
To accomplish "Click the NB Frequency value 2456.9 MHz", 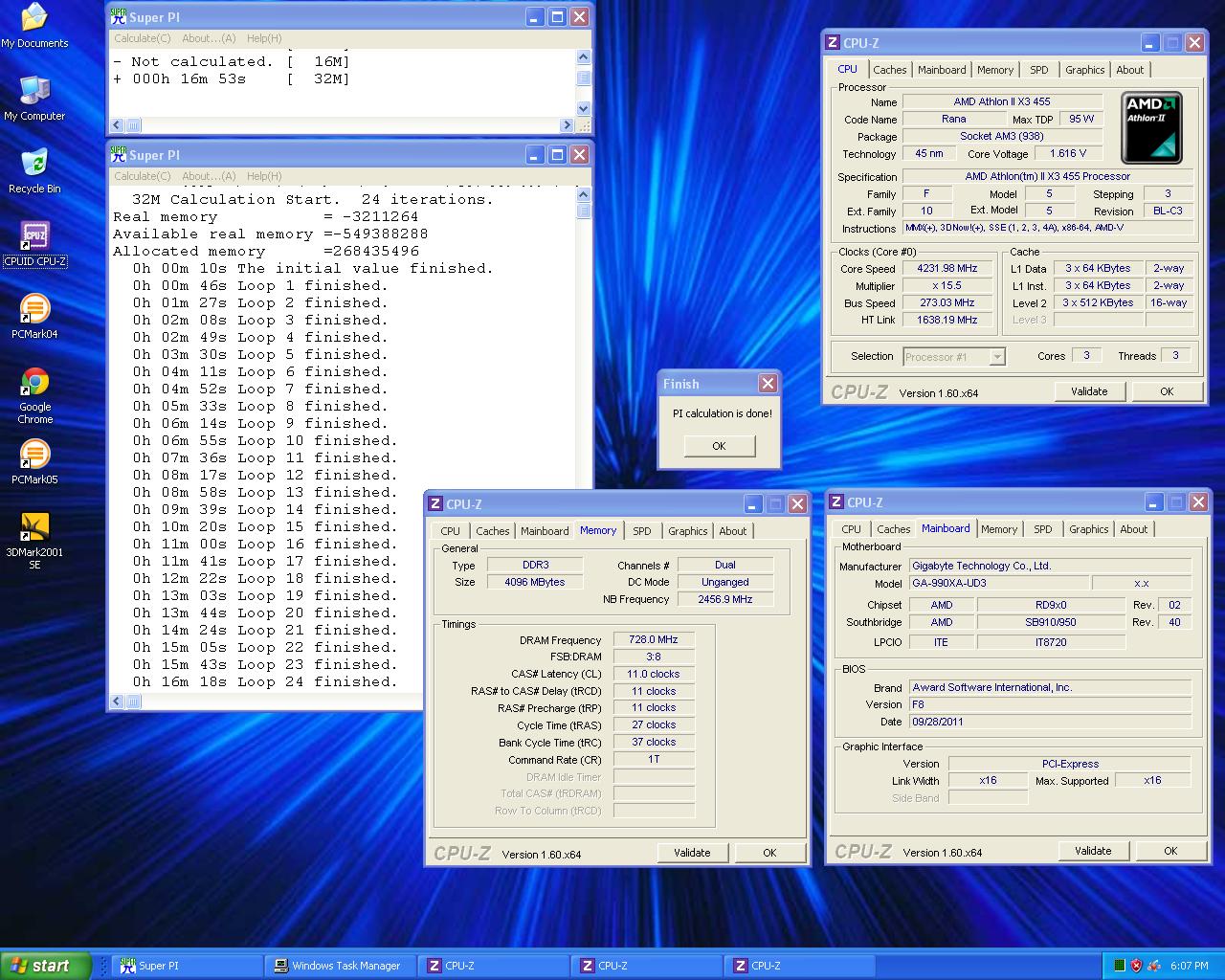I will click(x=725, y=599).
